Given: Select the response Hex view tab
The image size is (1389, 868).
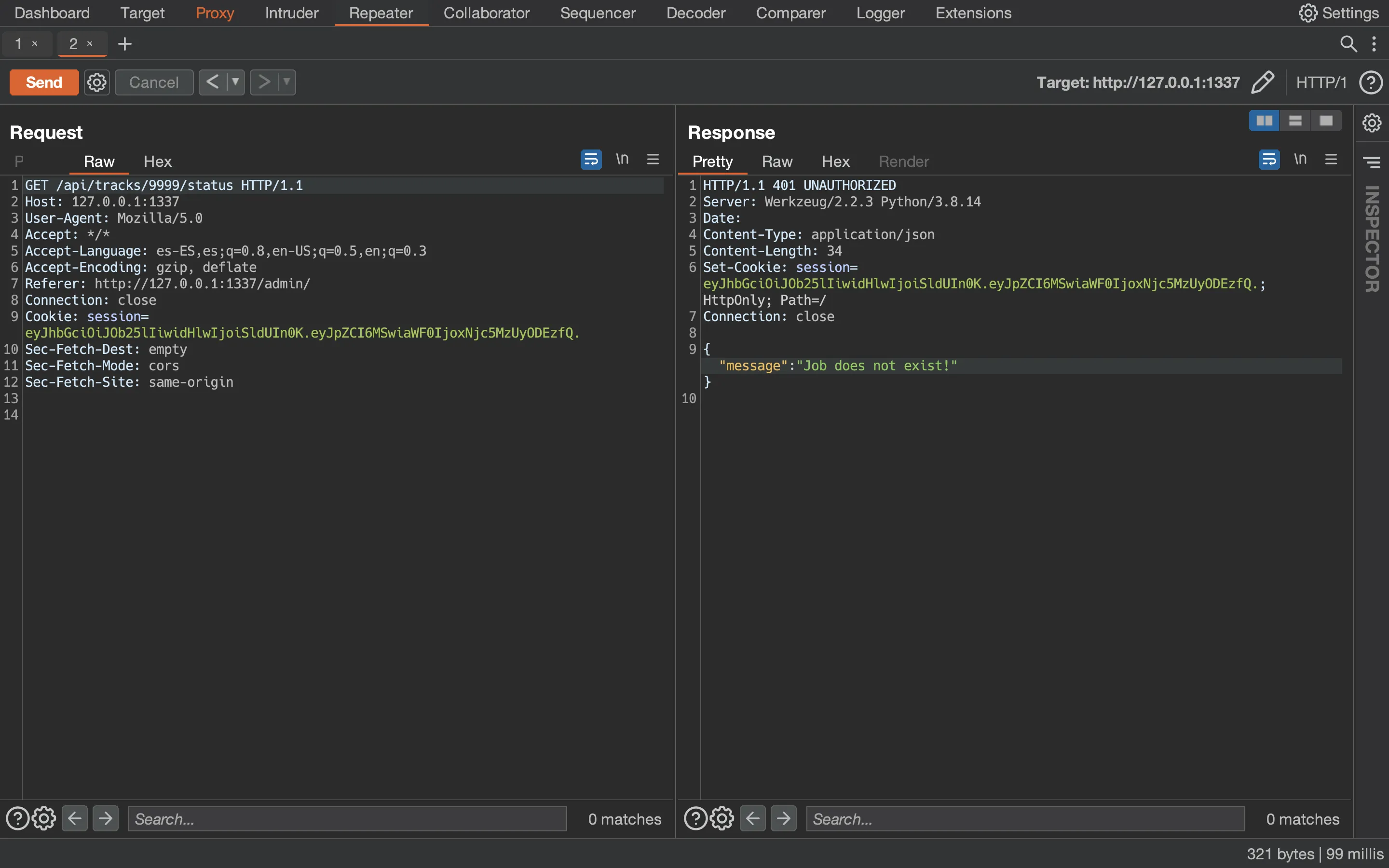Looking at the screenshot, I should [835, 162].
